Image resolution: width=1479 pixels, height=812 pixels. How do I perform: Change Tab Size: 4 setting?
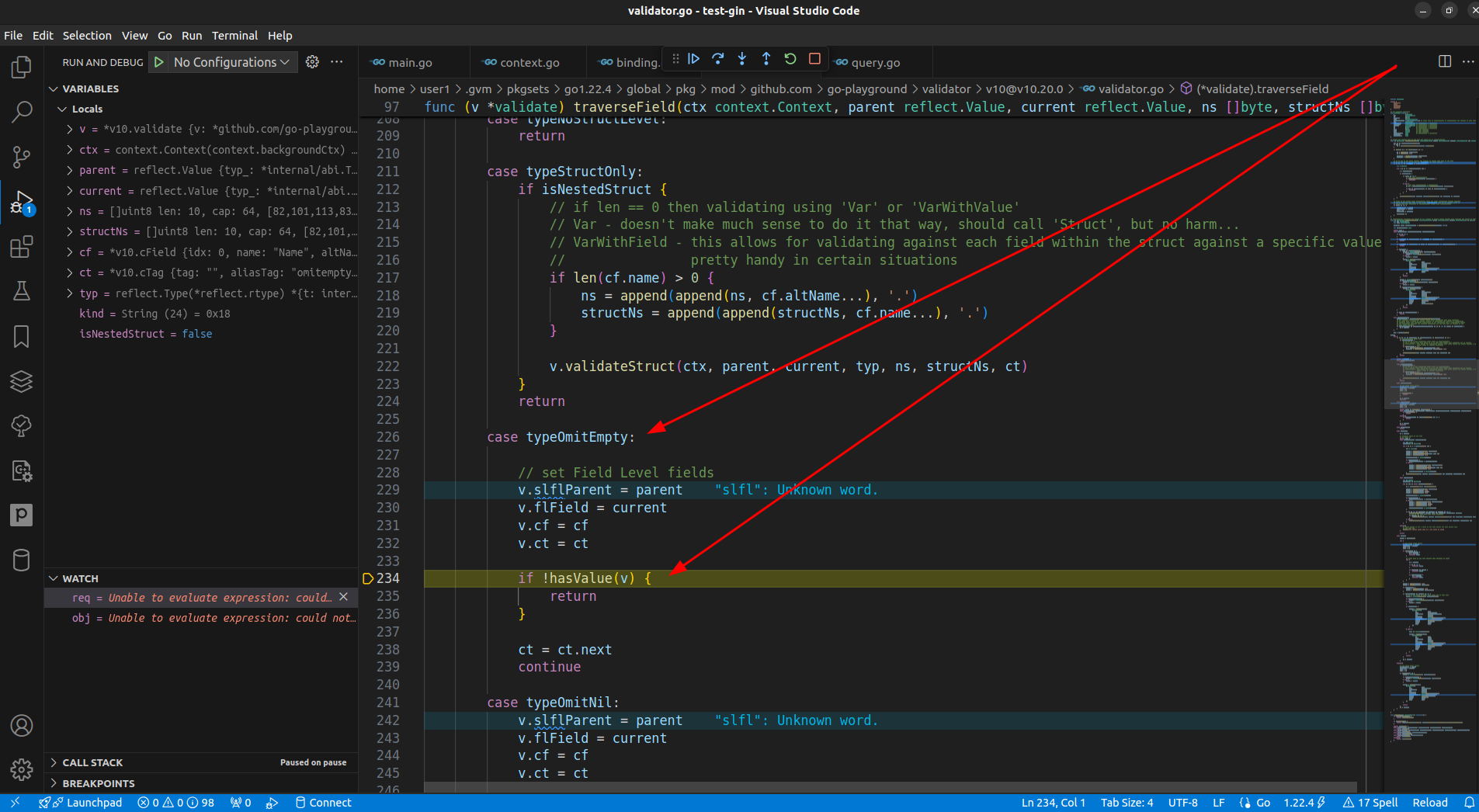(x=1127, y=803)
